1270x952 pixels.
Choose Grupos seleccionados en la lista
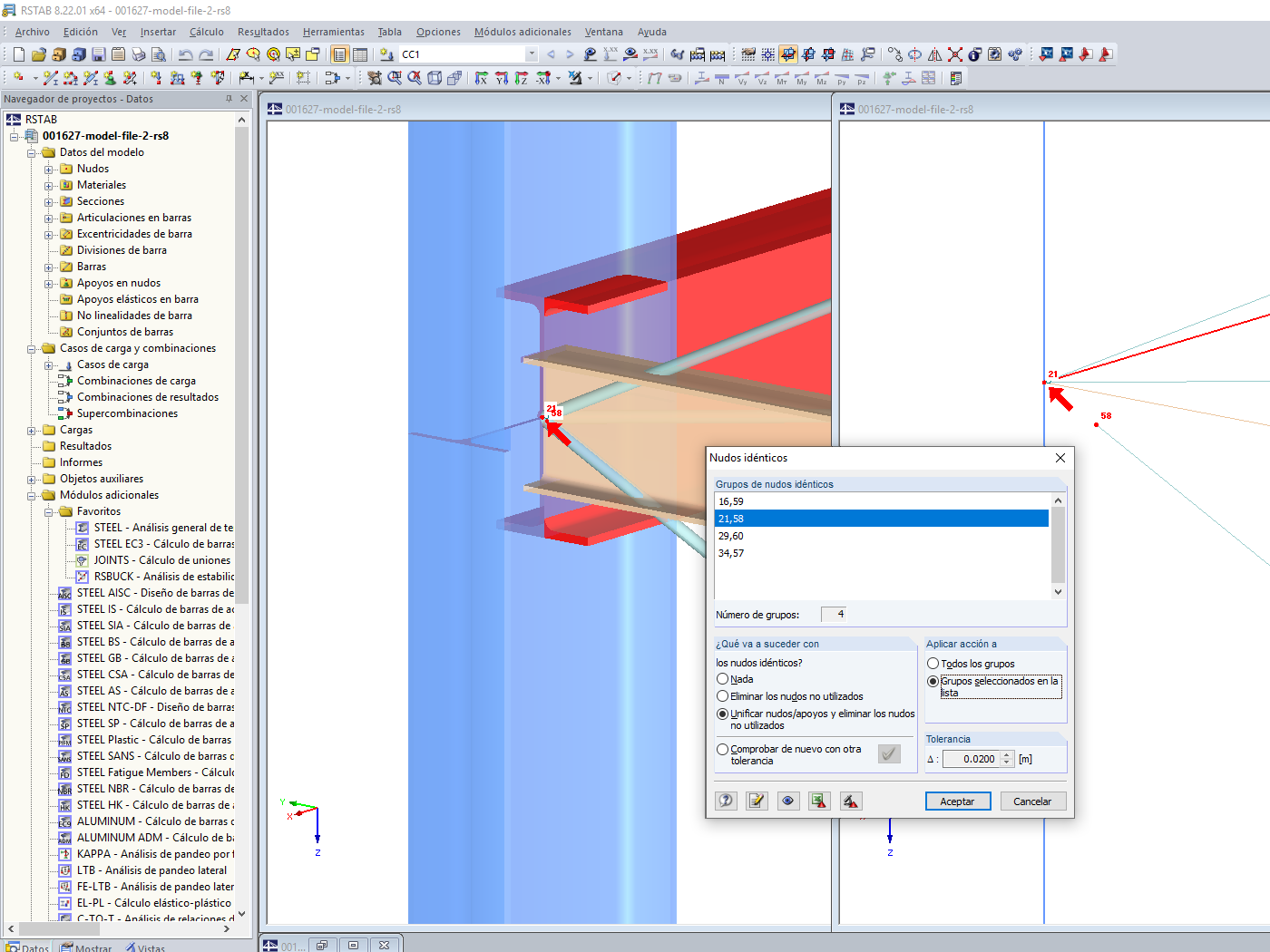(933, 681)
